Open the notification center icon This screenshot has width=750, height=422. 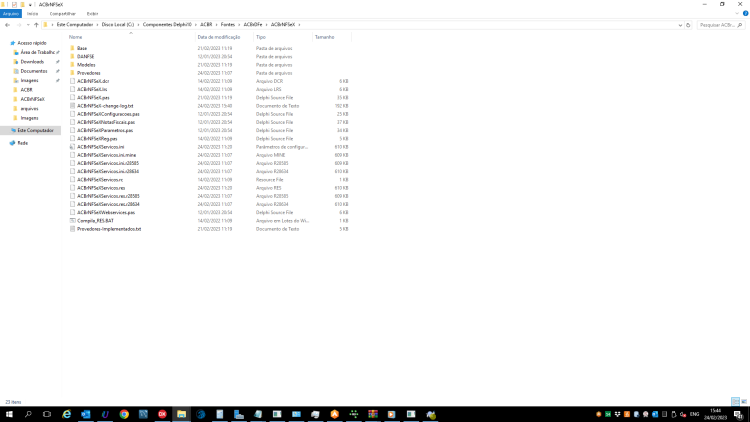739,414
